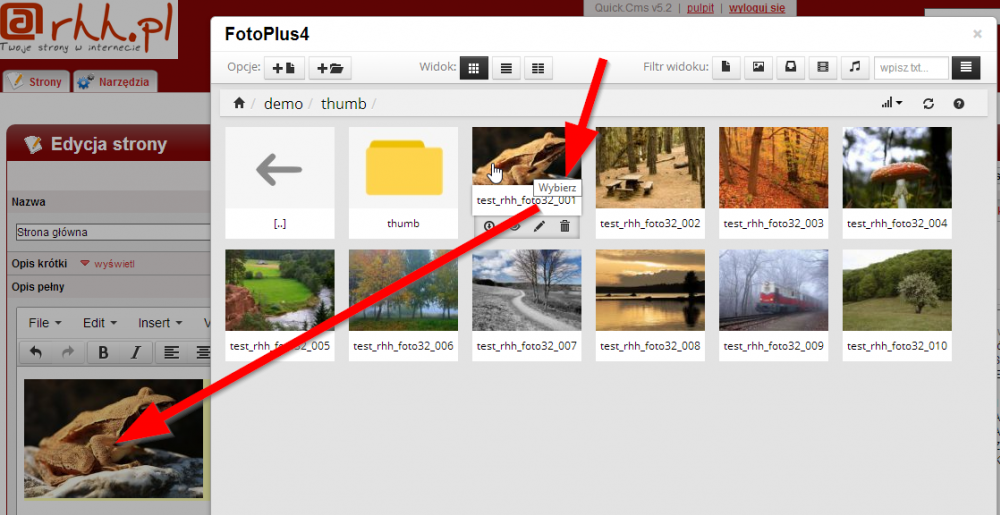The height and width of the screenshot is (515, 1000).
Task: Click the rhh.pl logo
Action: [88, 28]
